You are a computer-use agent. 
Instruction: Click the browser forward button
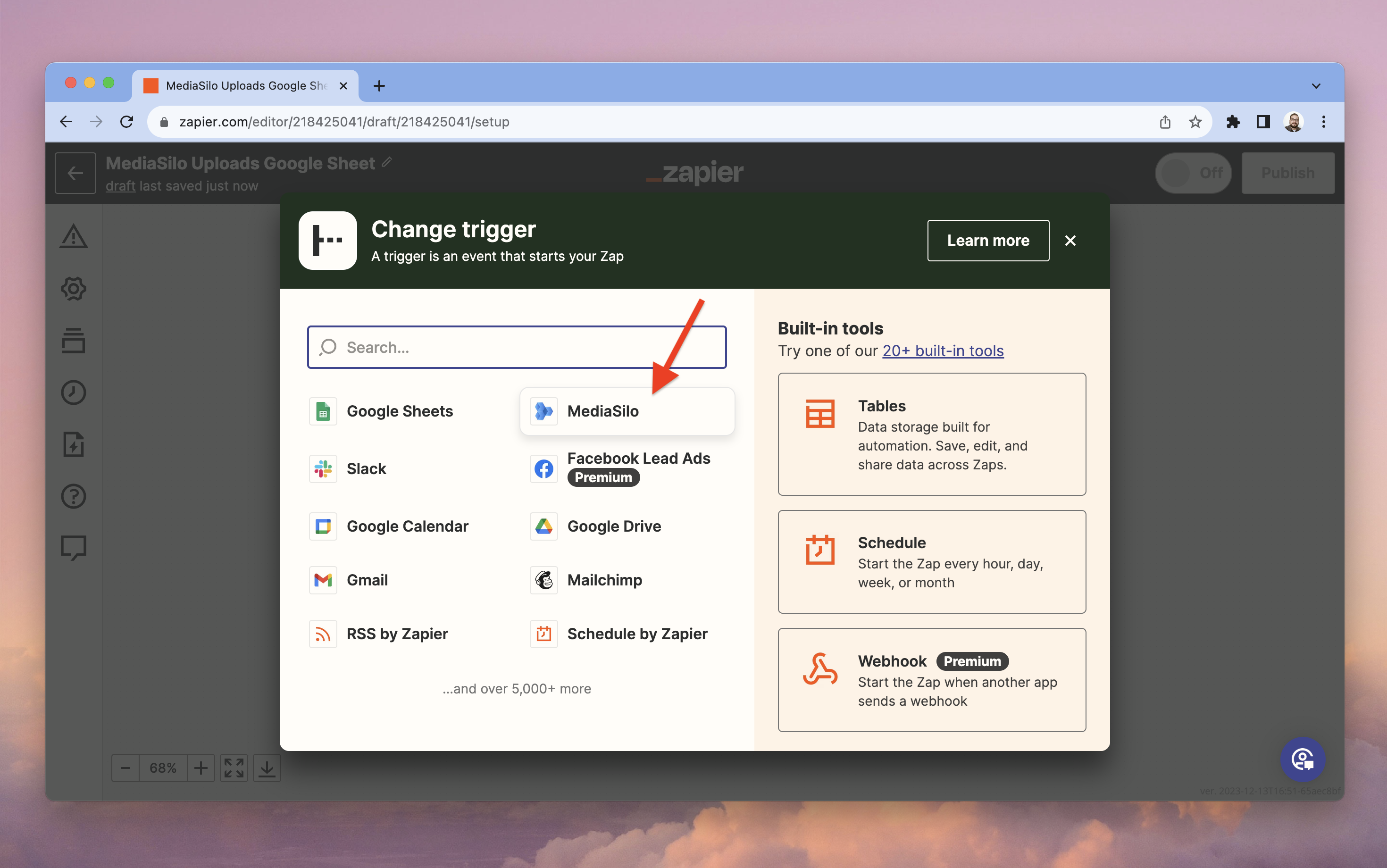point(96,122)
